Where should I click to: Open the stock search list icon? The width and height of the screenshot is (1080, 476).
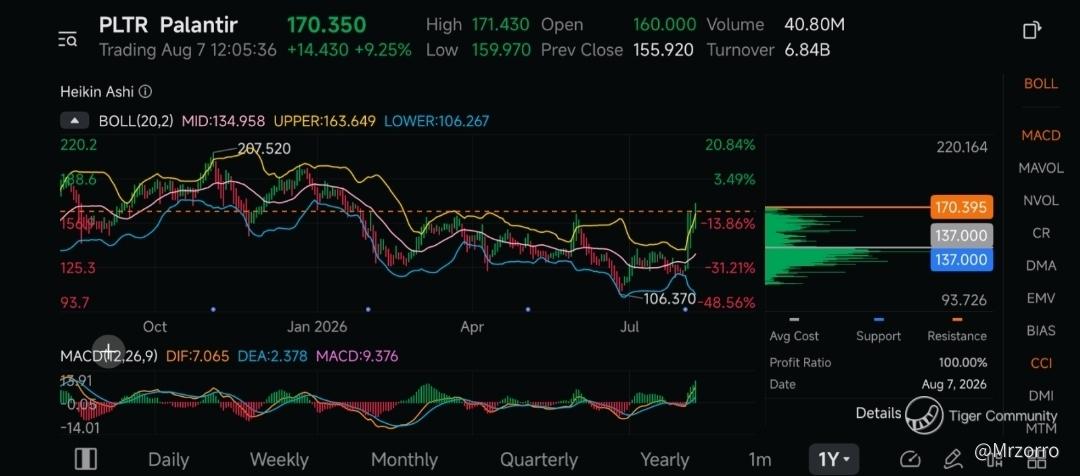pos(68,39)
